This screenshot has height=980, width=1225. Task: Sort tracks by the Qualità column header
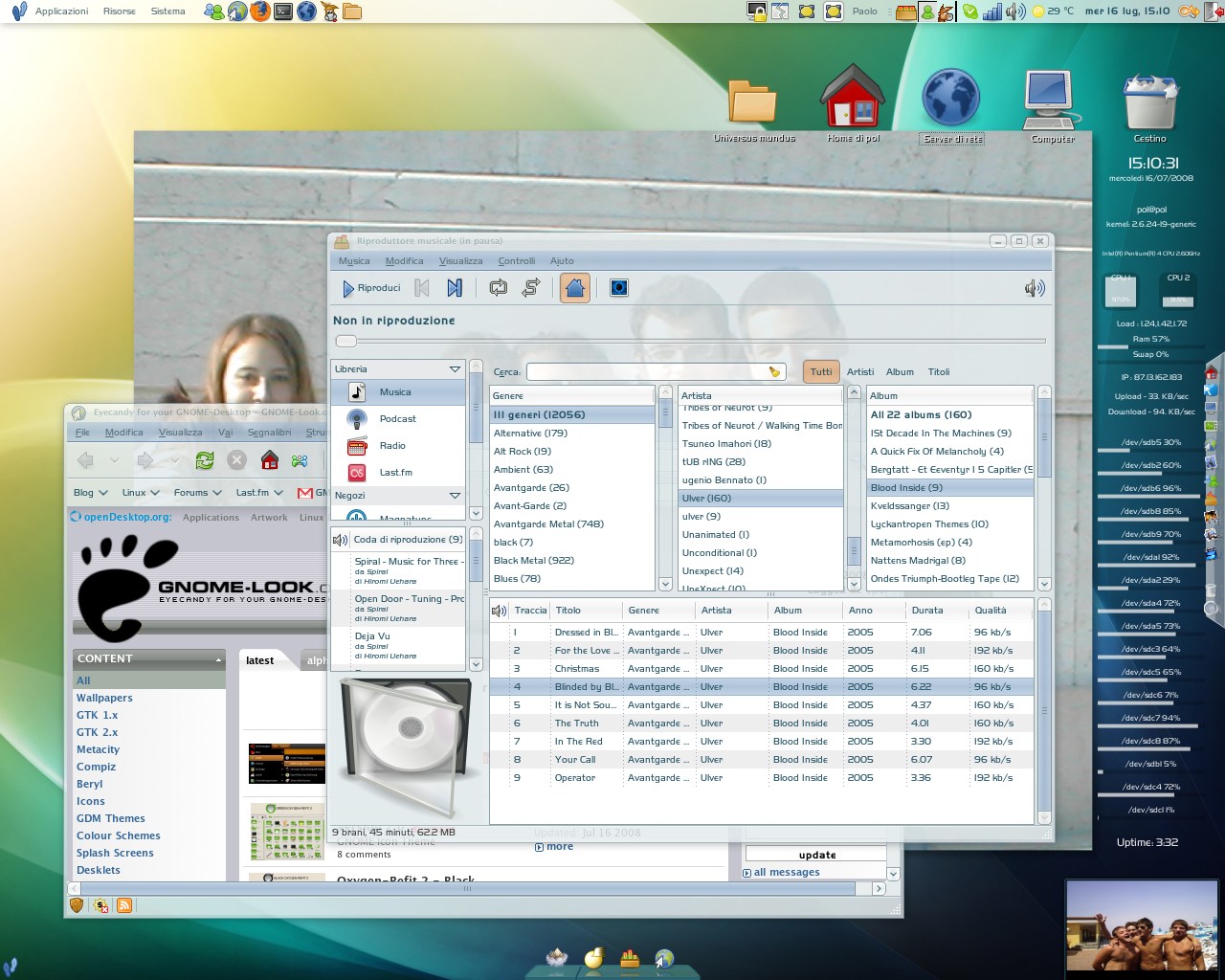1000,610
